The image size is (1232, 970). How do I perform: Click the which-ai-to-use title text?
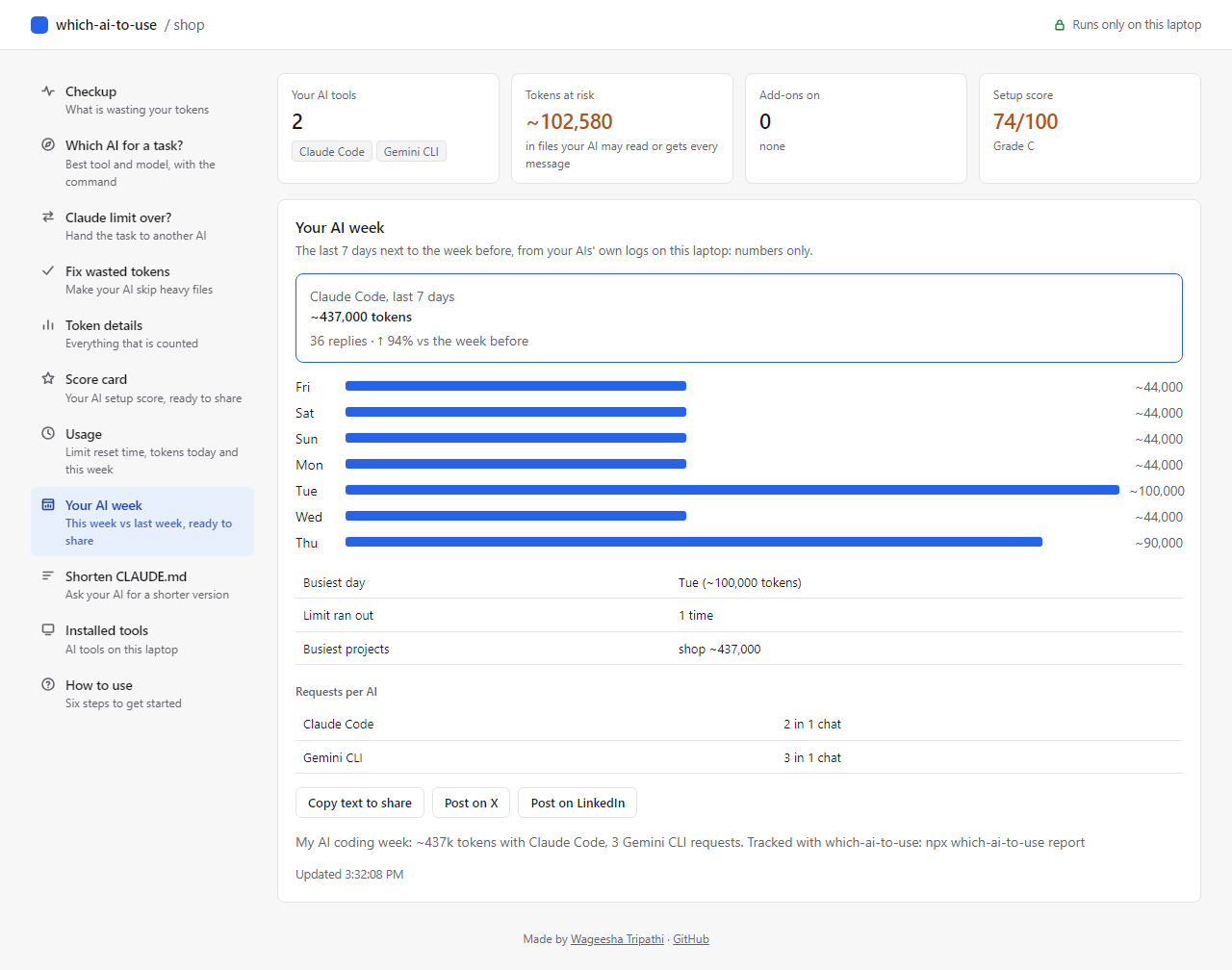(x=106, y=25)
